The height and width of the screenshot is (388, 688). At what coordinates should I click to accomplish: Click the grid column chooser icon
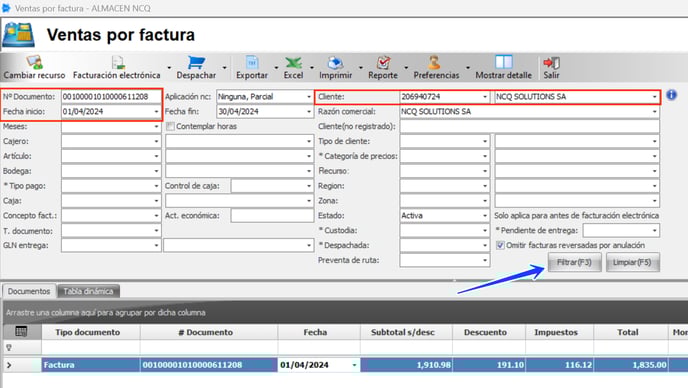click(x=21, y=331)
